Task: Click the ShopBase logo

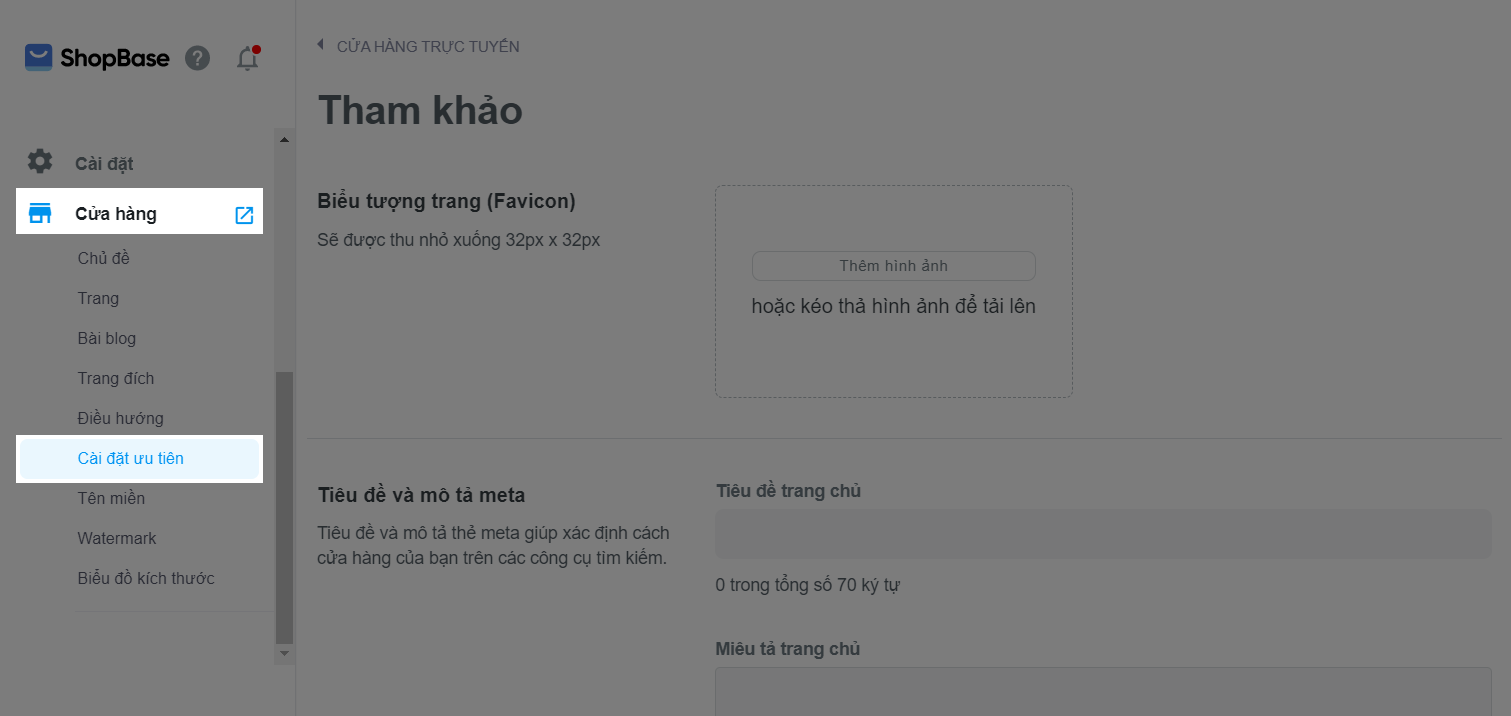Action: pos(97,58)
